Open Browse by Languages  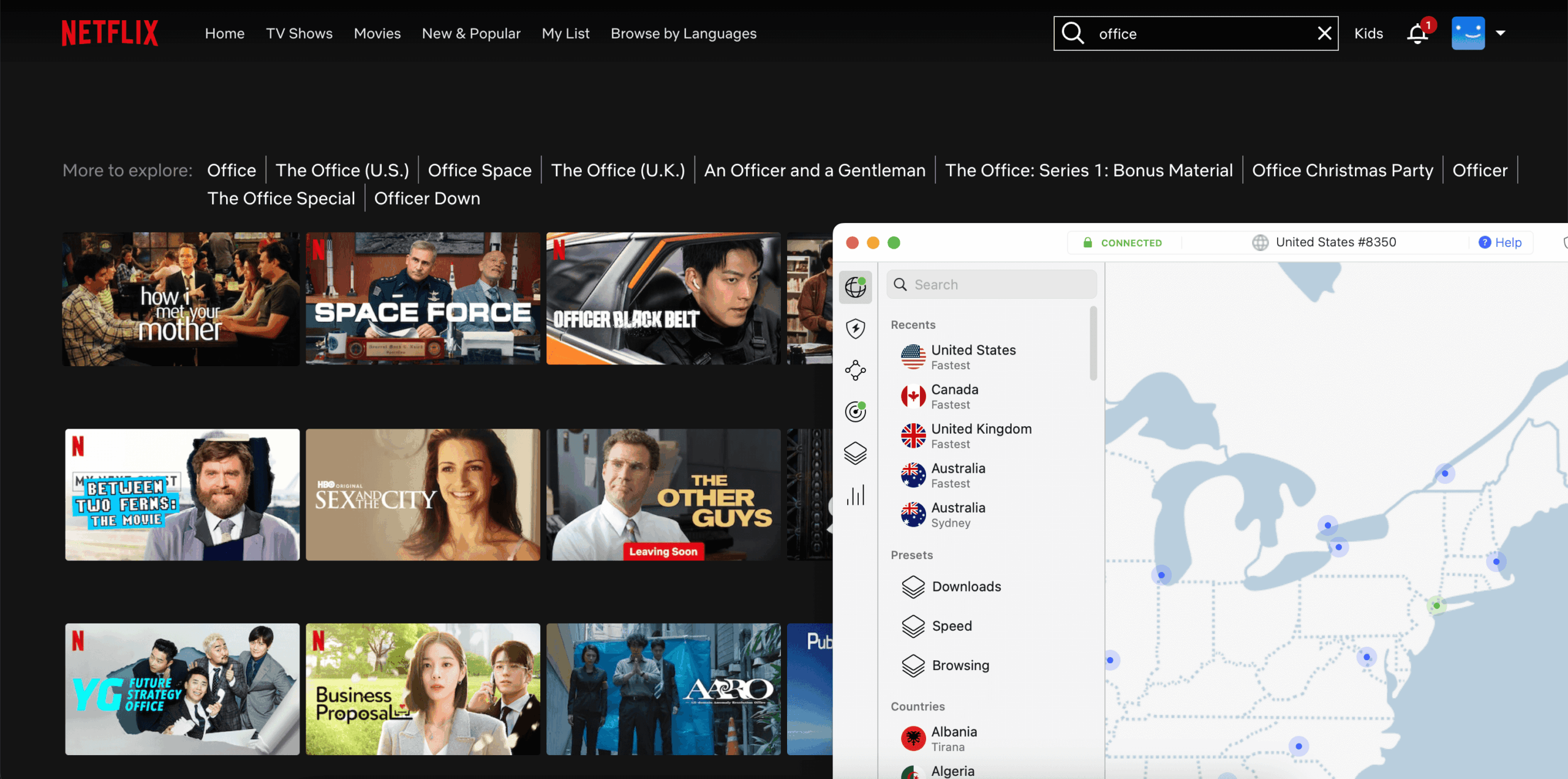click(684, 34)
